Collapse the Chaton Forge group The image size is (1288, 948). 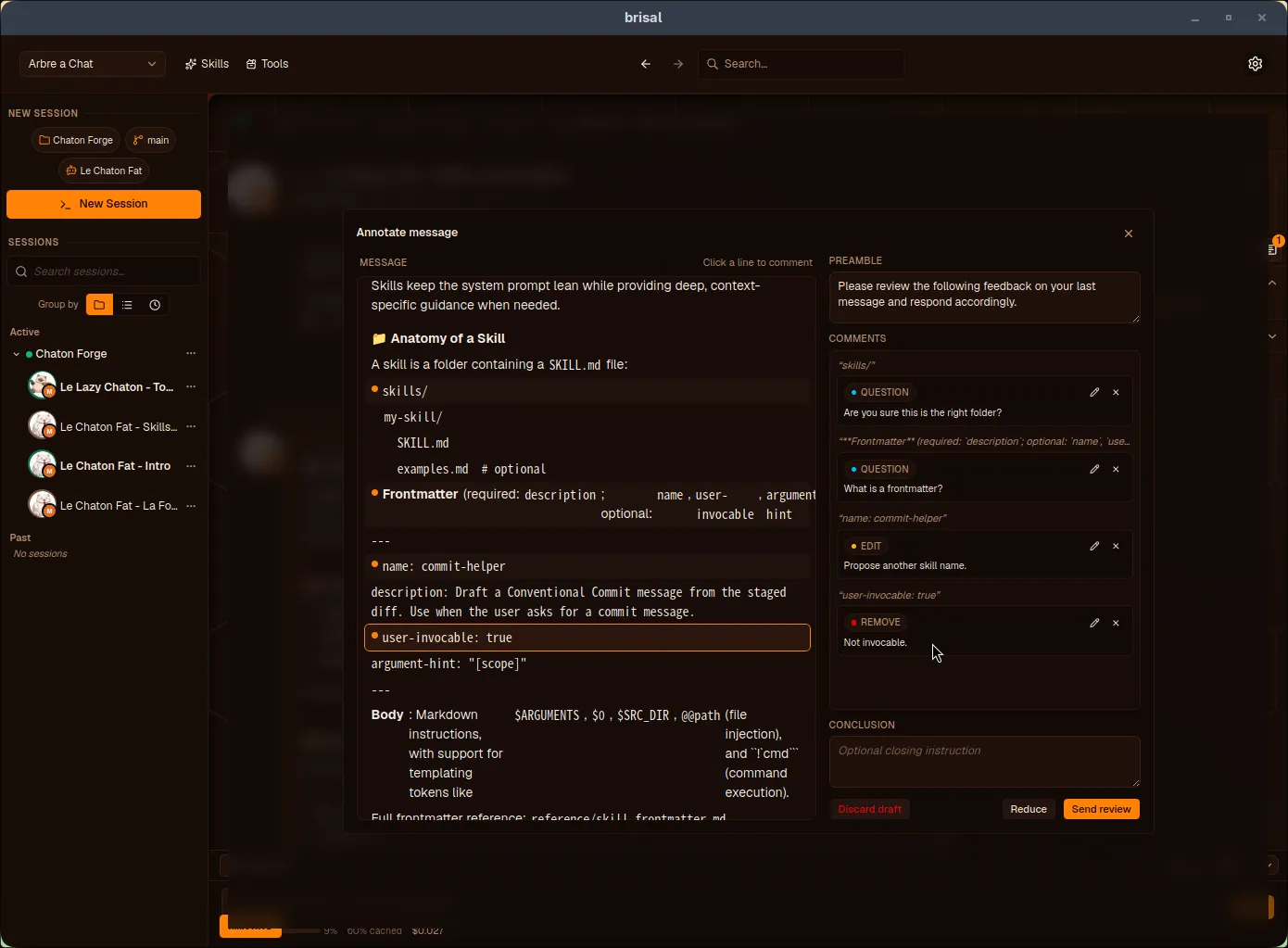point(16,354)
